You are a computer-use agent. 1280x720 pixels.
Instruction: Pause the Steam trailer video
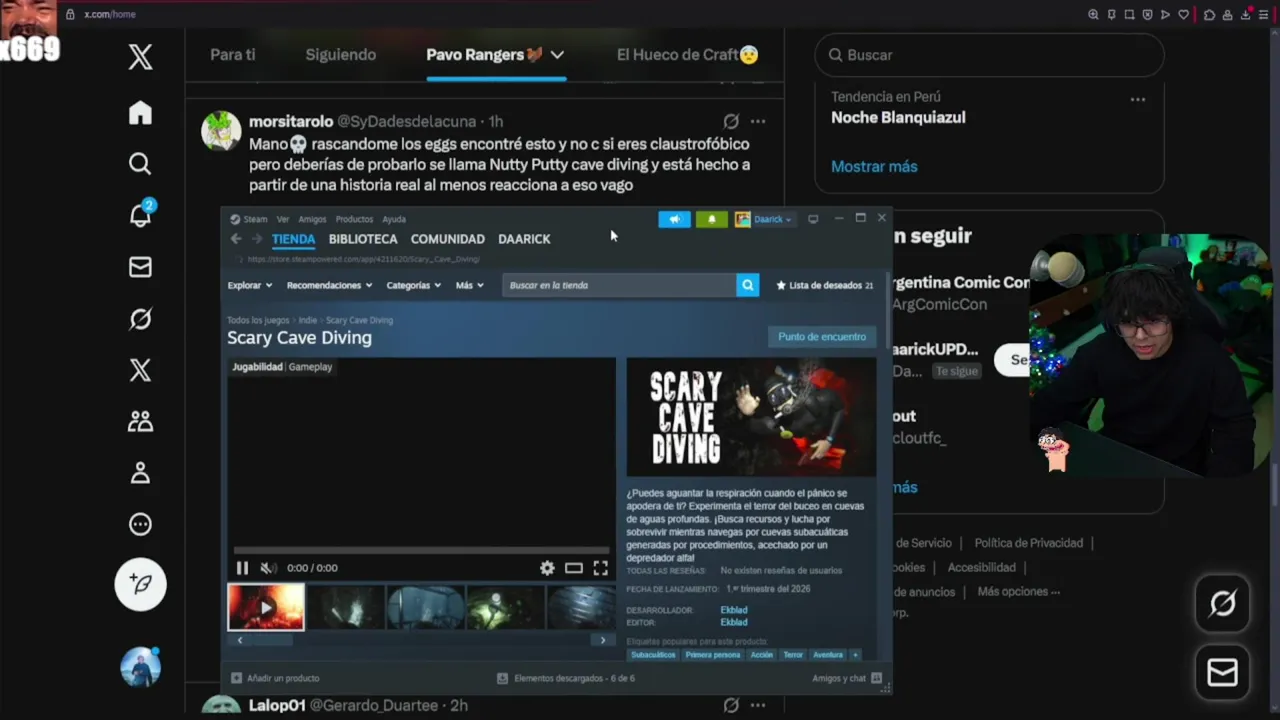click(242, 568)
